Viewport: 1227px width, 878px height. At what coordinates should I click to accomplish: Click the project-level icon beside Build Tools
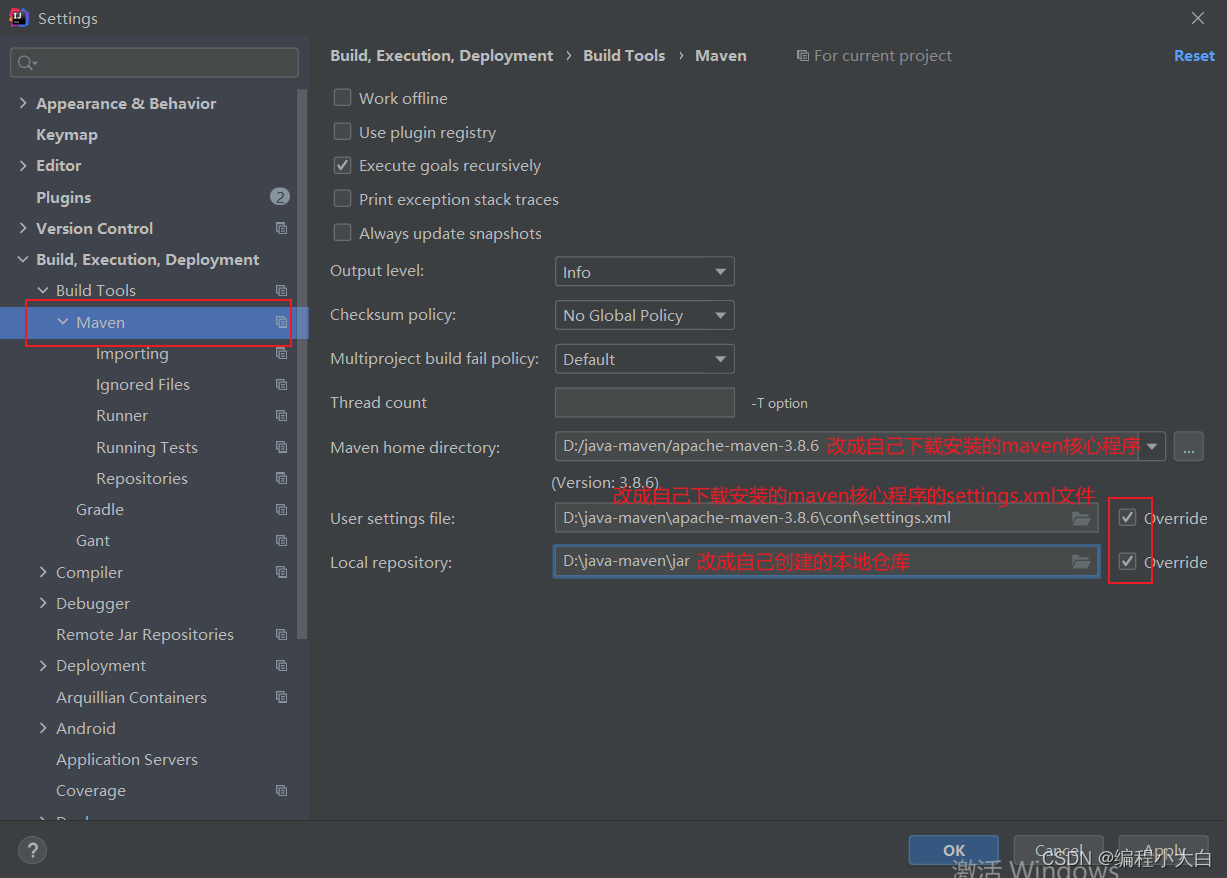coord(281,290)
